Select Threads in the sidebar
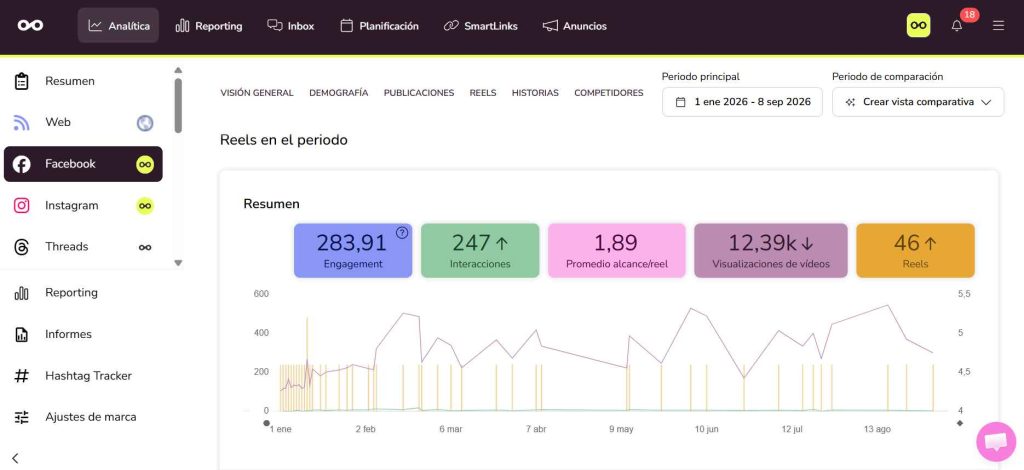 [x=83, y=247]
